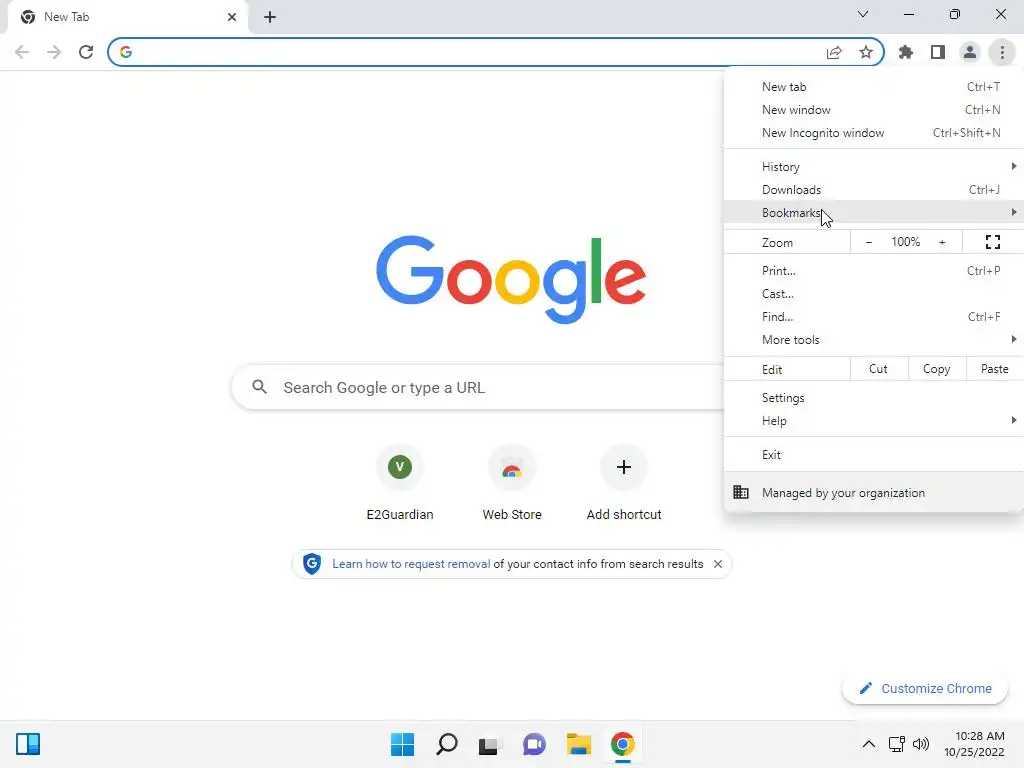Choose Exit from the menu

874,455
